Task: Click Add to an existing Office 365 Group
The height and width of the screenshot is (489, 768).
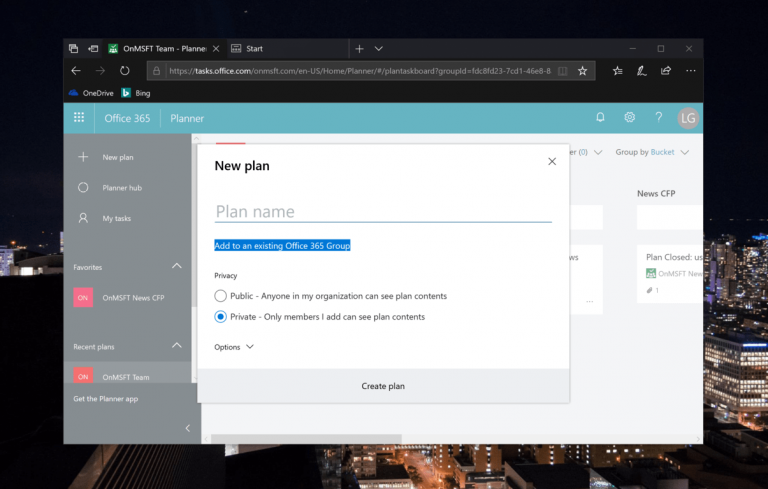Action: coord(282,245)
